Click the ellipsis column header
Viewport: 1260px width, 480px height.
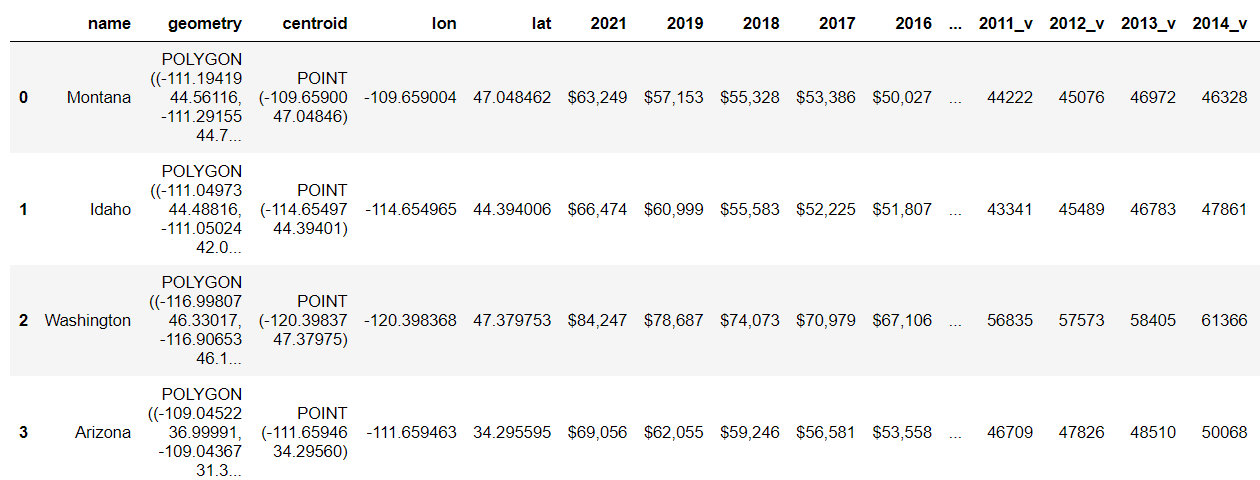955,23
